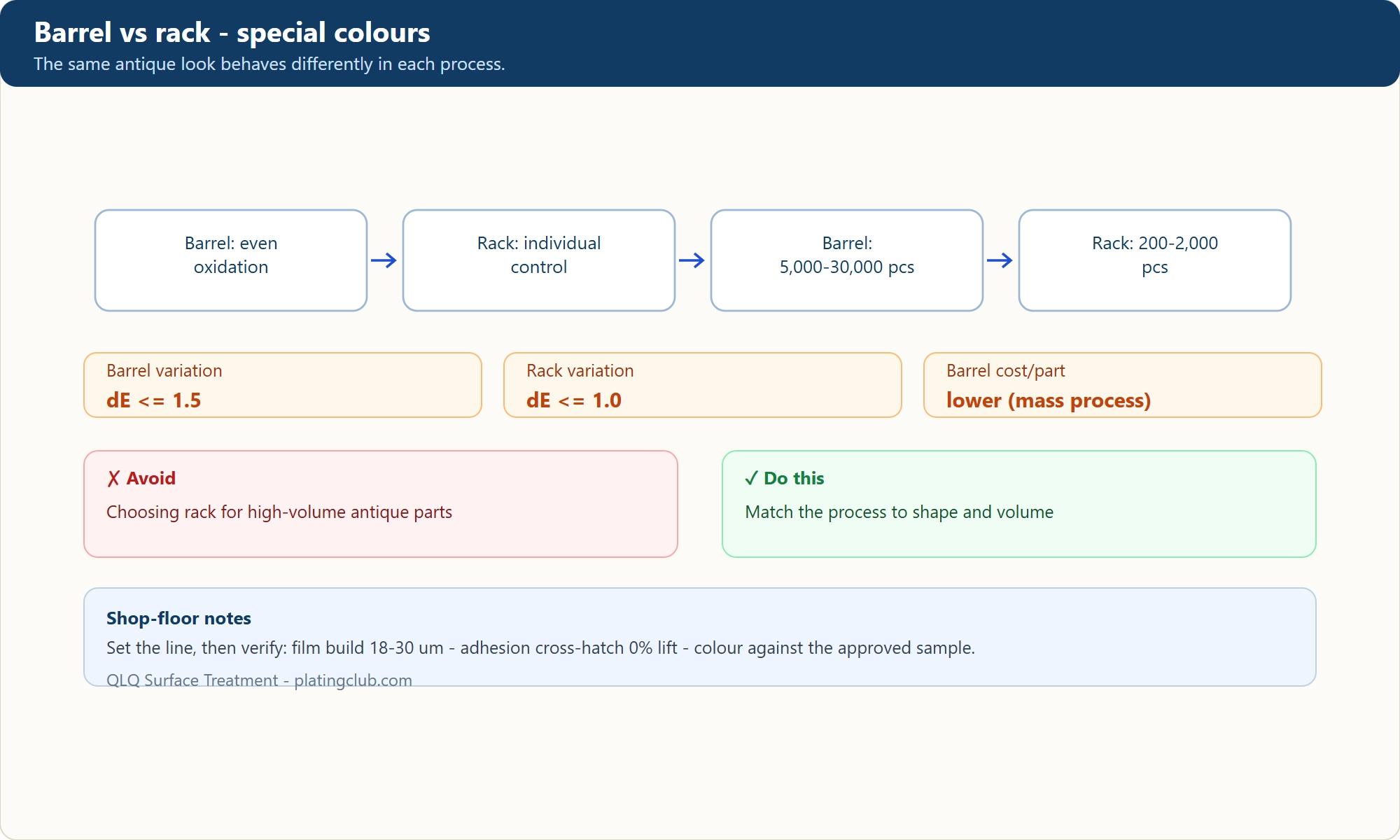
Task: Click the arrow before Rack: 200-2,000 pcs
Action: [x=1000, y=260]
